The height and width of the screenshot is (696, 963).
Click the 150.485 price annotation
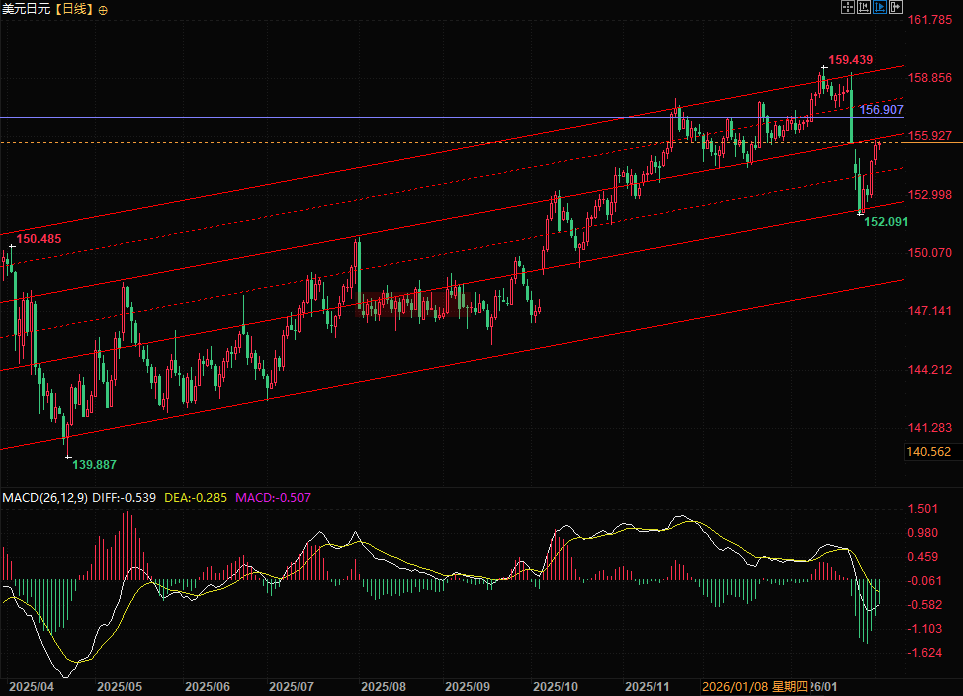tap(40, 239)
